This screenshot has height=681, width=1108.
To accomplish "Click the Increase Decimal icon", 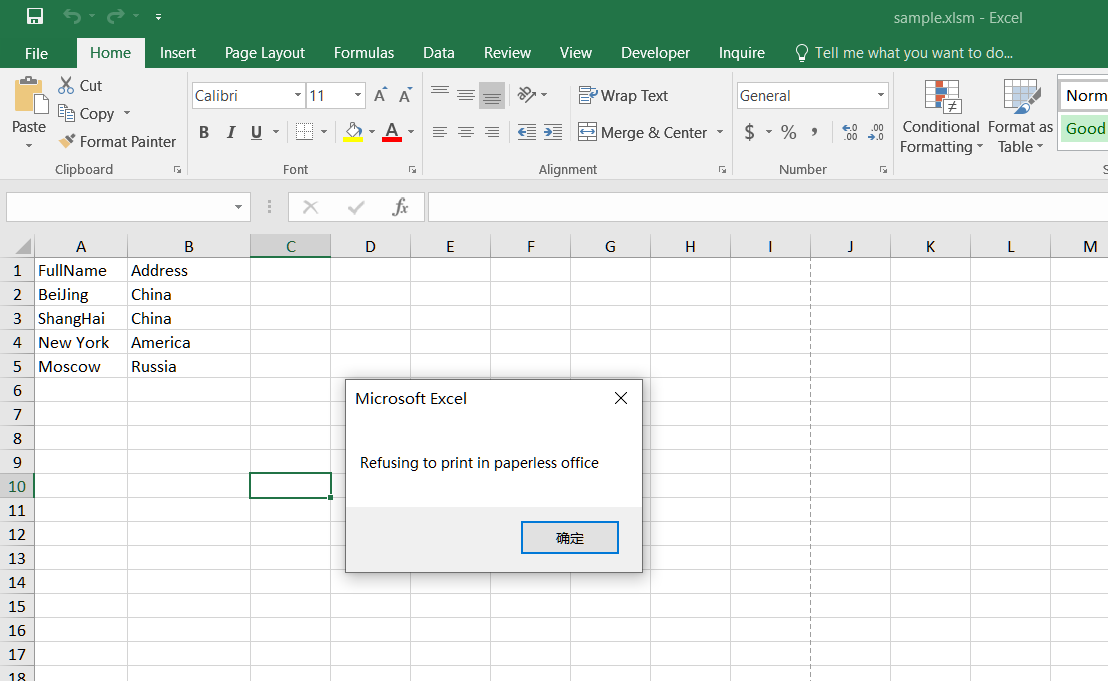I will point(850,132).
